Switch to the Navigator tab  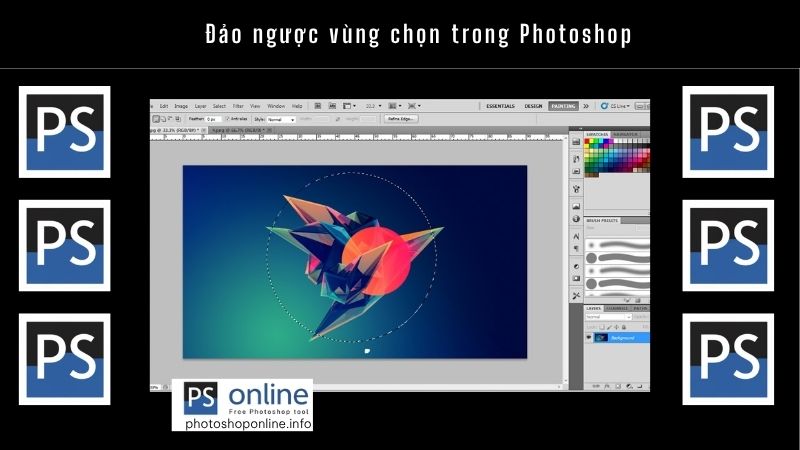[626, 134]
